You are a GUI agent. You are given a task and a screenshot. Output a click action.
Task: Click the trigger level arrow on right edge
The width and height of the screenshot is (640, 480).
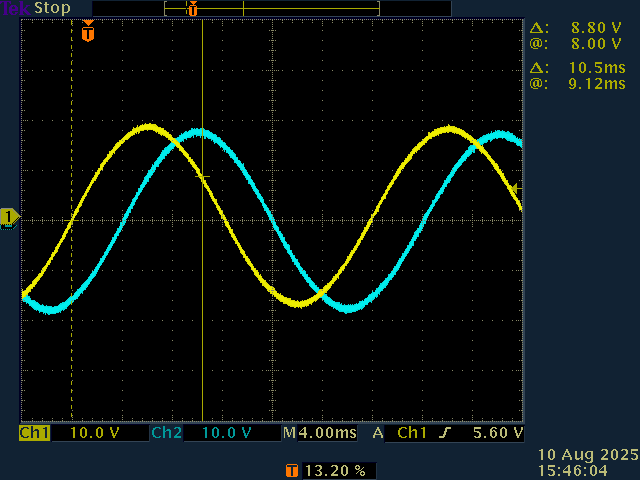[x=516, y=188]
